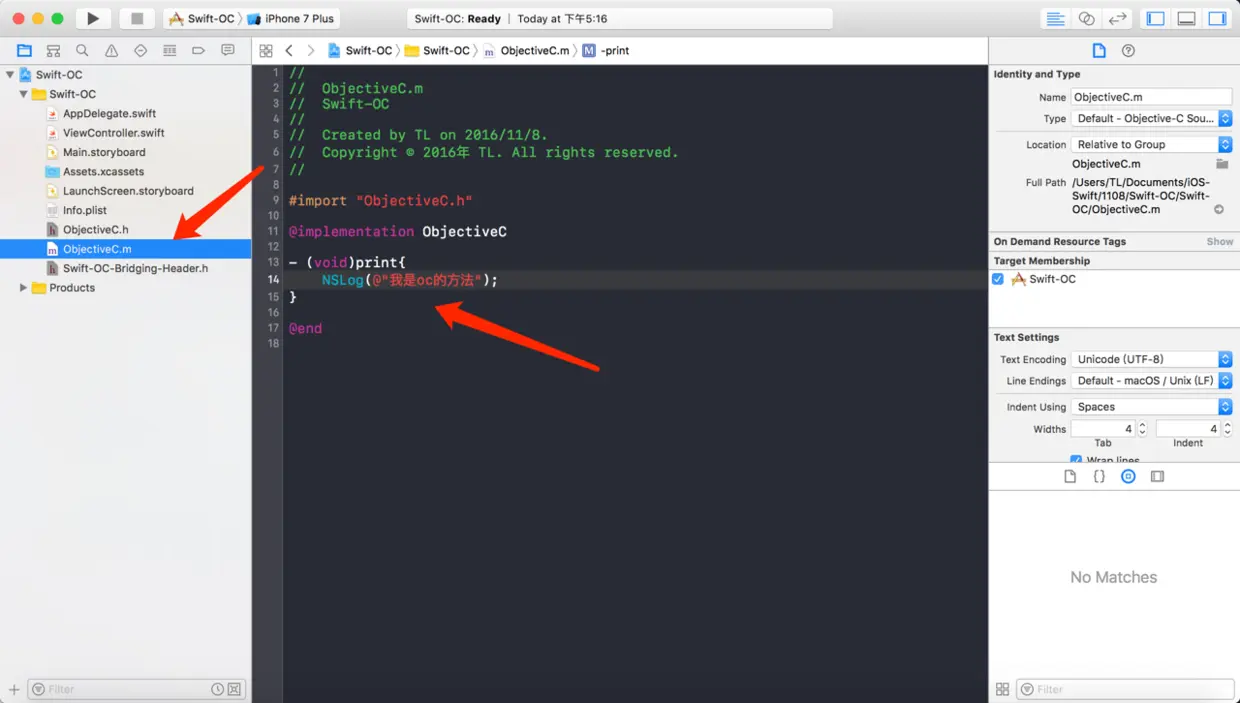This screenshot has width=1240, height=703.
Task: Open the Project navigator
Action: [24, 50]
